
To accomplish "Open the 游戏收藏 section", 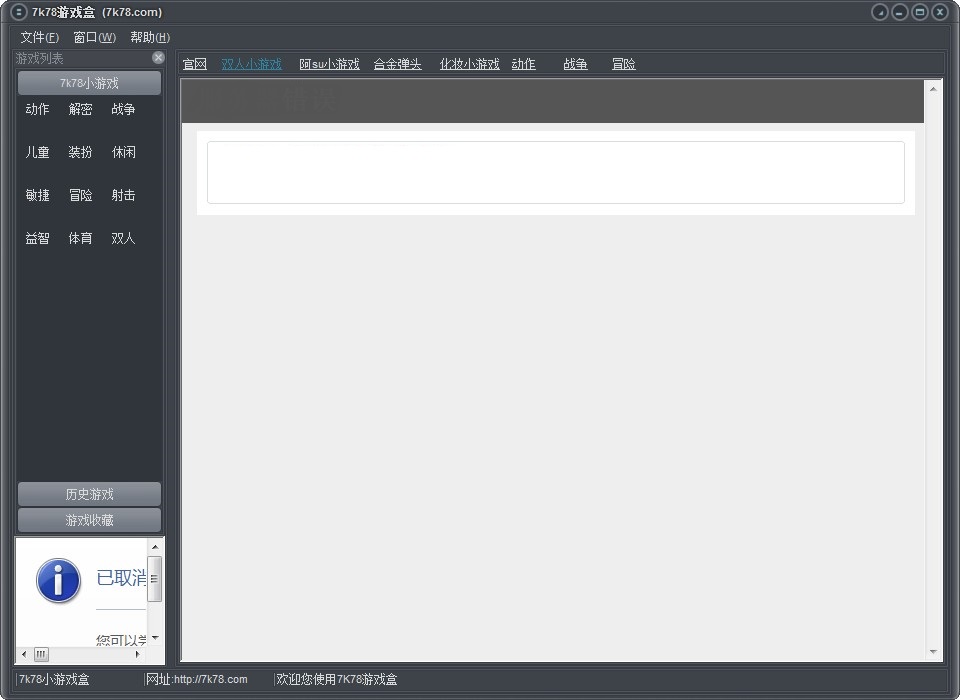I will point(89,520).
